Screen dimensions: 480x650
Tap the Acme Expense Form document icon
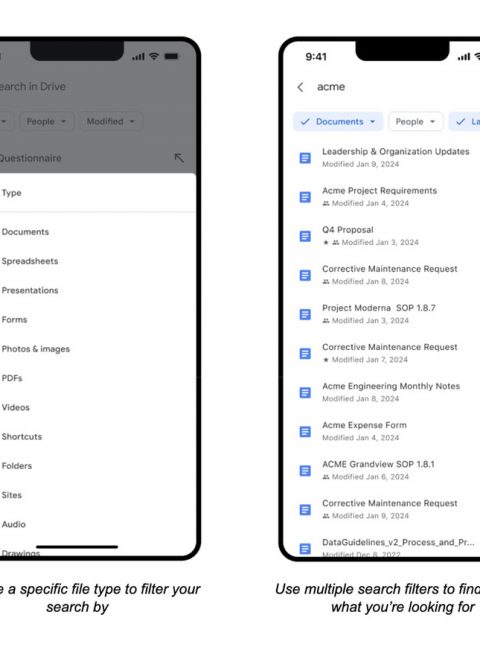point(305,432)
